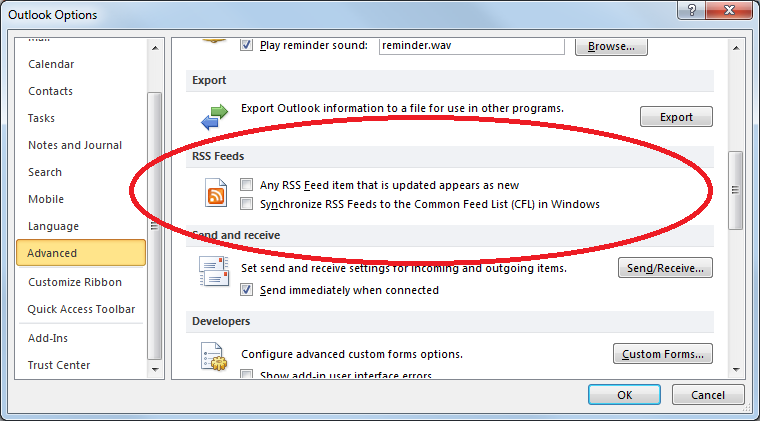Click the Export button
The image size is (760, 421).
pos(676,117)
